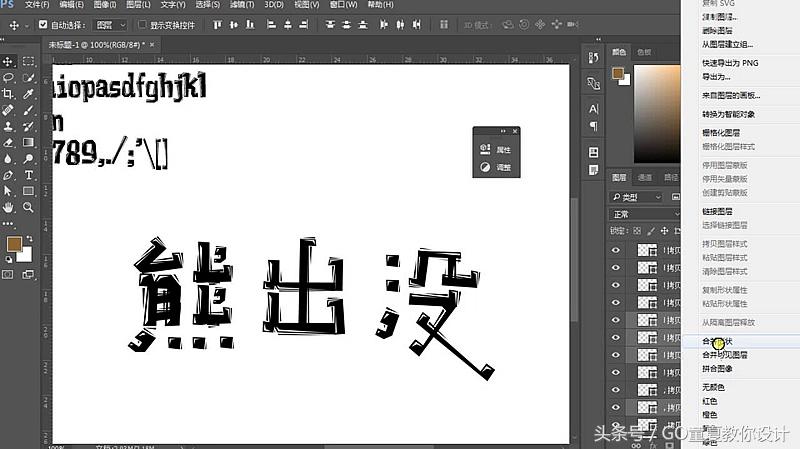Viewport: 800px width, 449px height.
Task: Click the vertical canvas scrollbar
Action: coord(574,259)
